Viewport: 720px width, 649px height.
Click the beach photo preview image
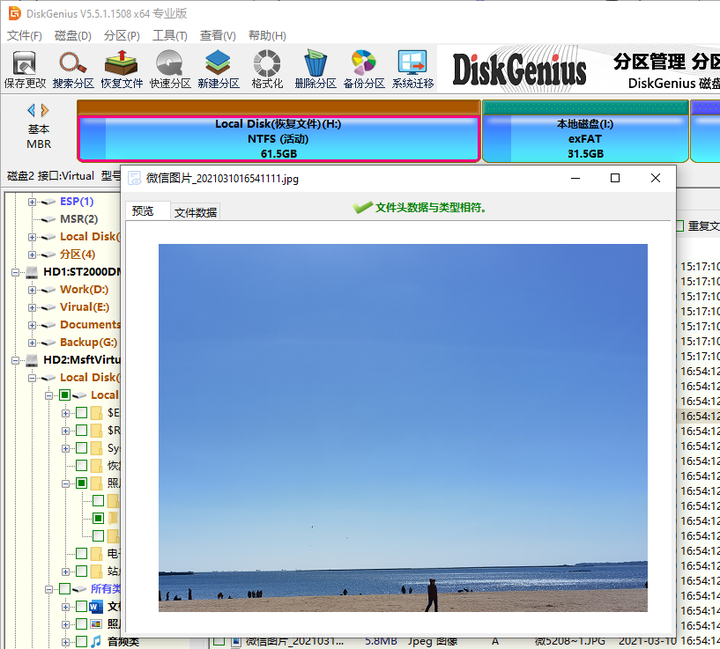(403, 428)
